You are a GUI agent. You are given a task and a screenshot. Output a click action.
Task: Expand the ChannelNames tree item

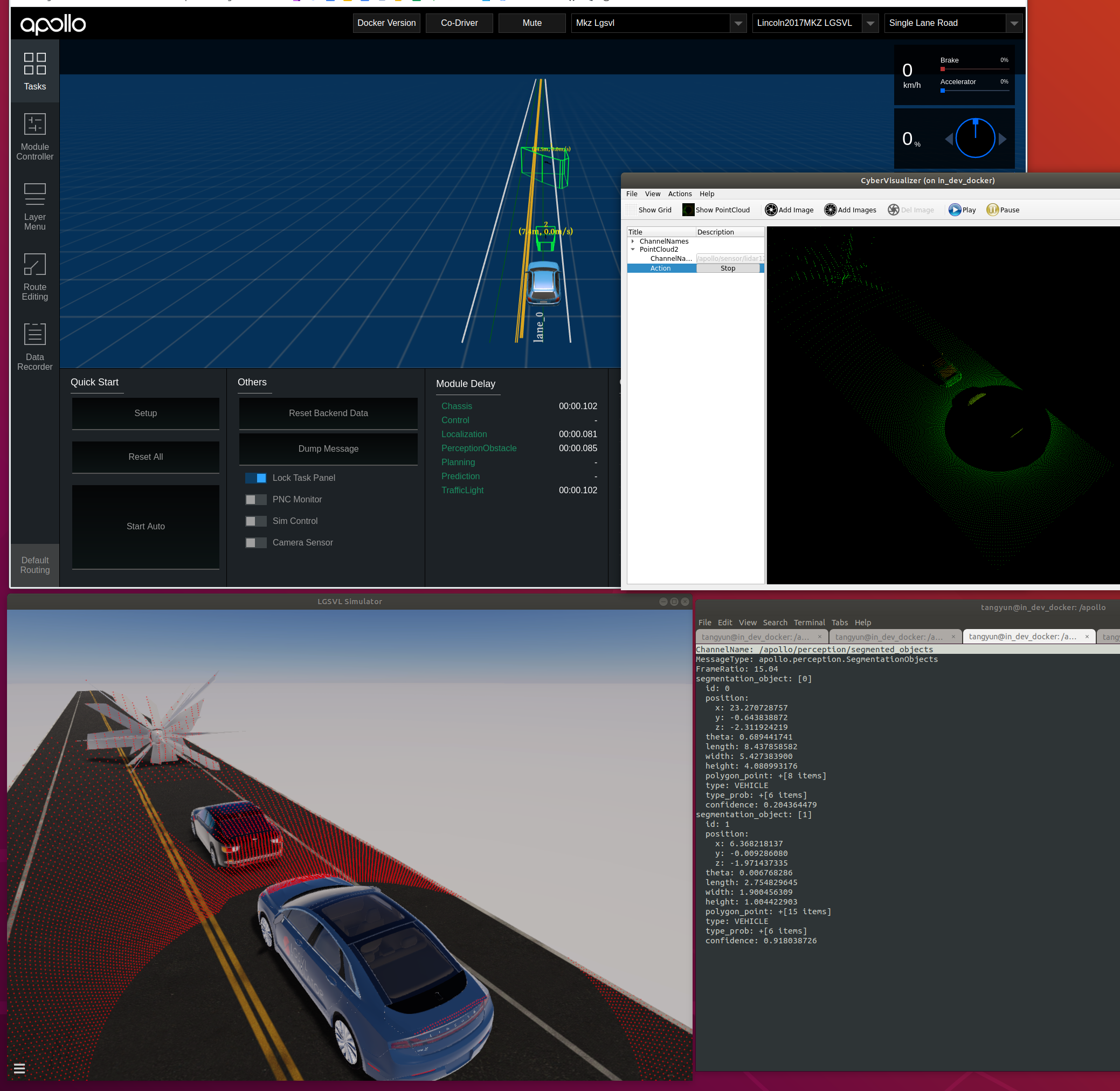pyautogui.click(x=632, y=241)
